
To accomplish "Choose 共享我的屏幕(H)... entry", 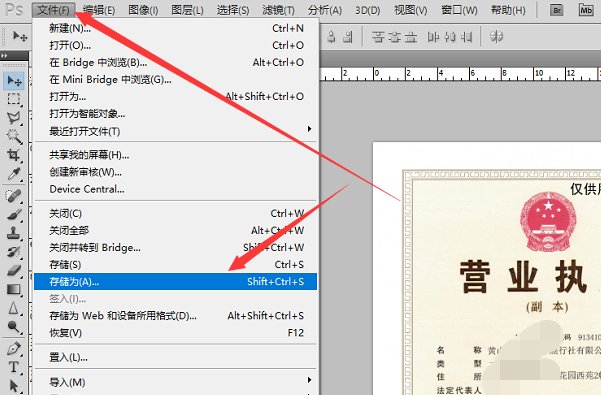I will click(176, 155).
